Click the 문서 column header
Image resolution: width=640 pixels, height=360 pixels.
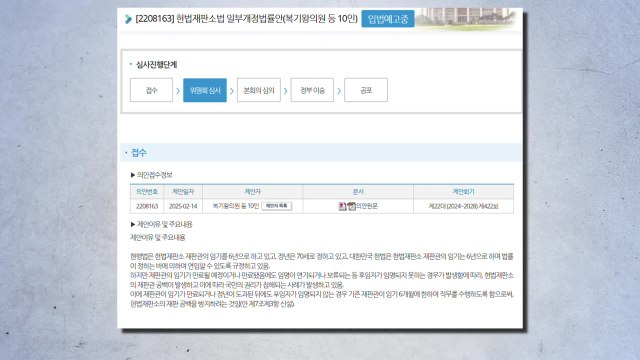358,191
